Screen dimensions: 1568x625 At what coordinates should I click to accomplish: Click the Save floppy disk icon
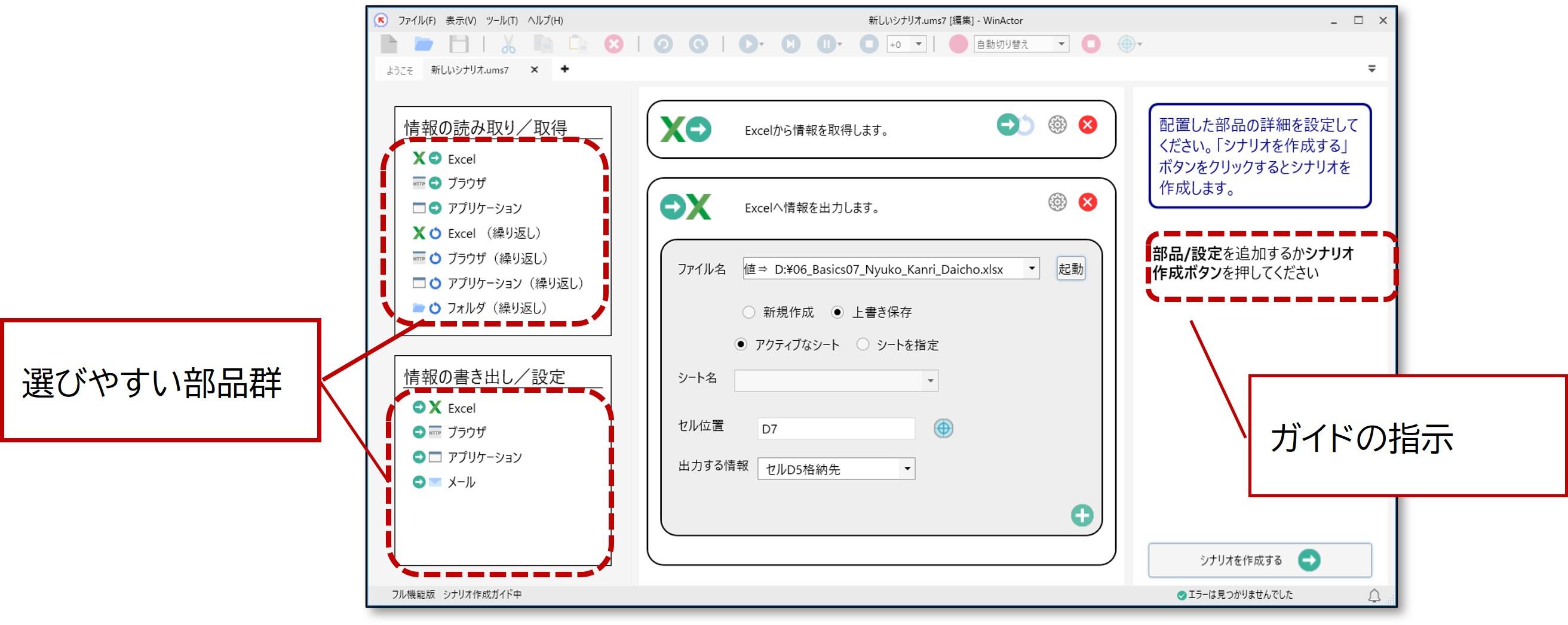pyautogui.click(x=458, y=44)
